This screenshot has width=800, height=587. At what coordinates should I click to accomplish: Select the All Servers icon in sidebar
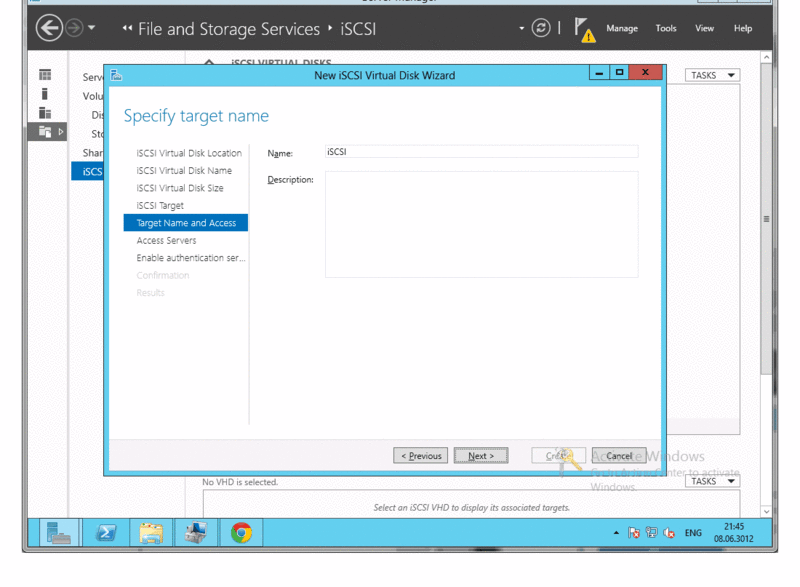(45, 113)
